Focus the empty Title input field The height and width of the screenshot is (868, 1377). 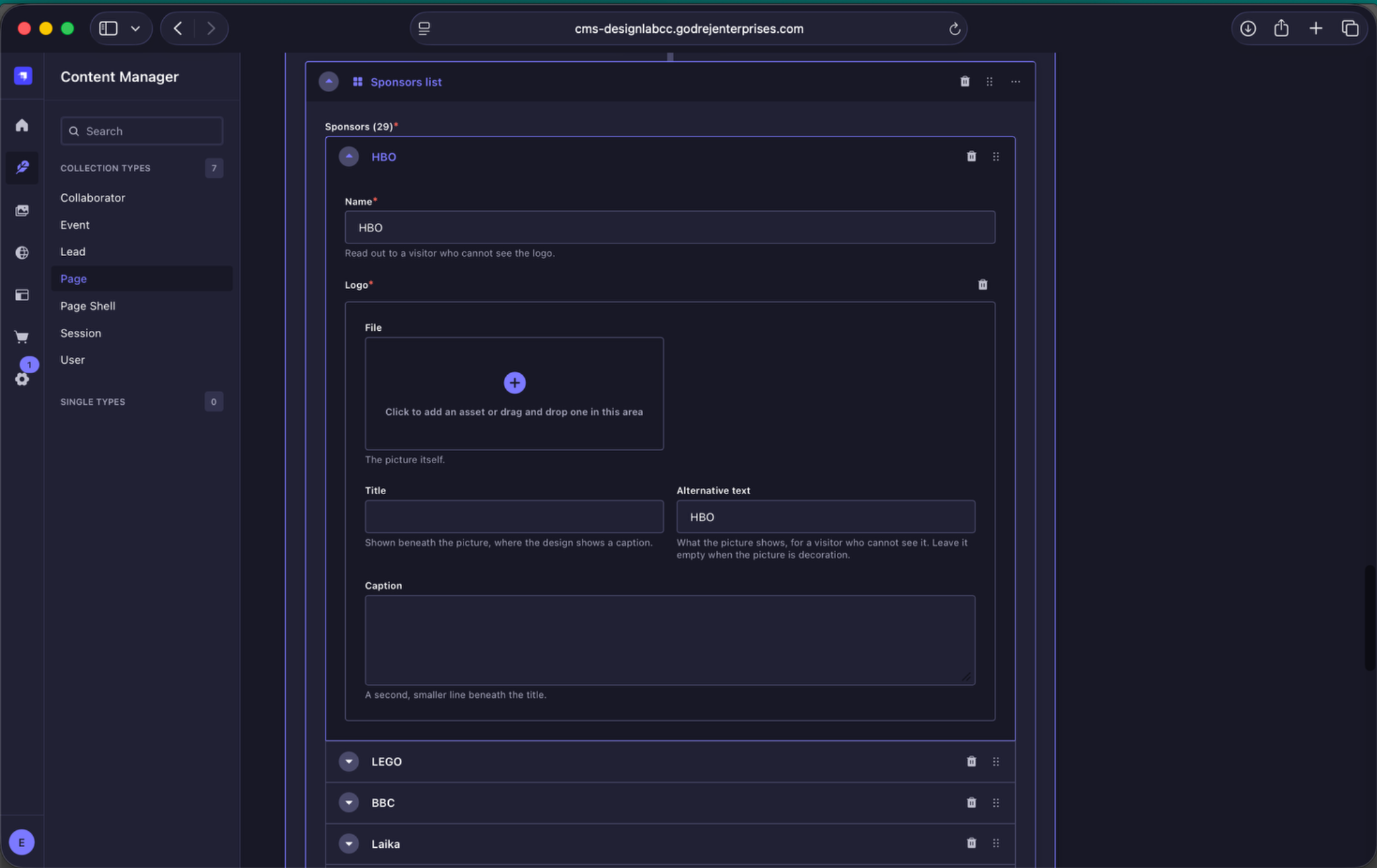click(x=514, y=516)
